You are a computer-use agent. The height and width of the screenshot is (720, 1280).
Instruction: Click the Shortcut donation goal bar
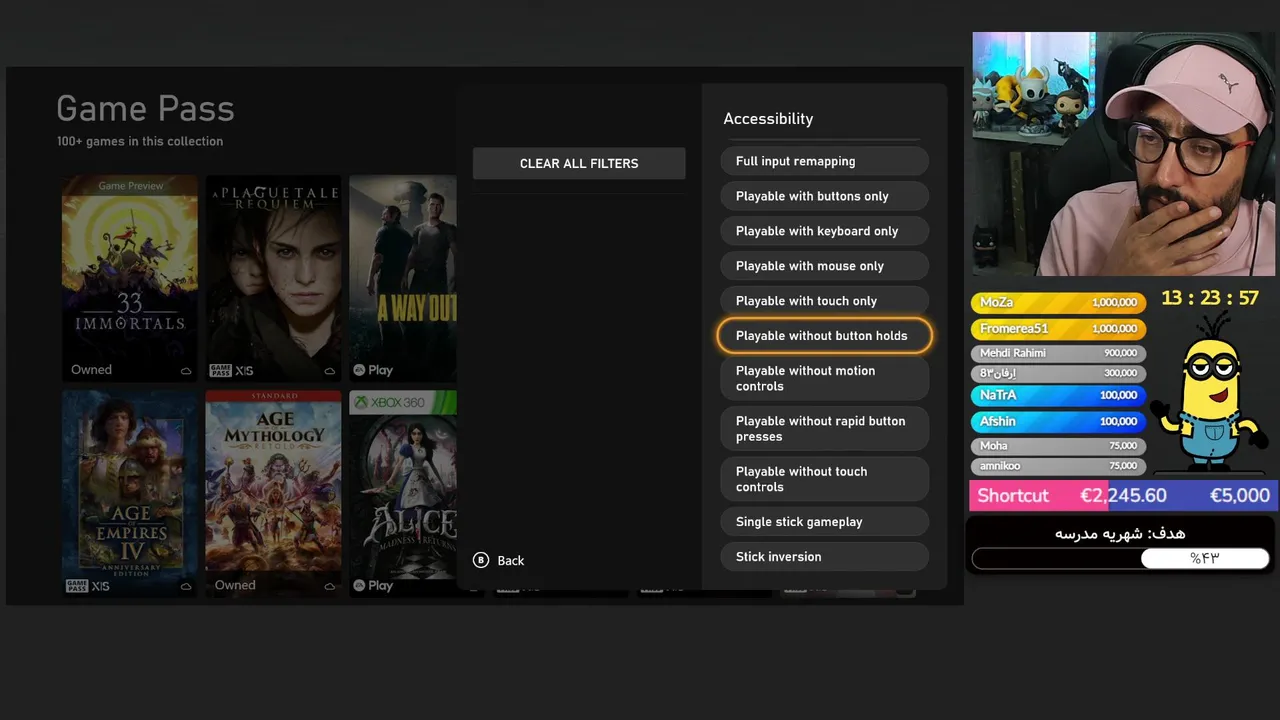tap(1122, 495)
